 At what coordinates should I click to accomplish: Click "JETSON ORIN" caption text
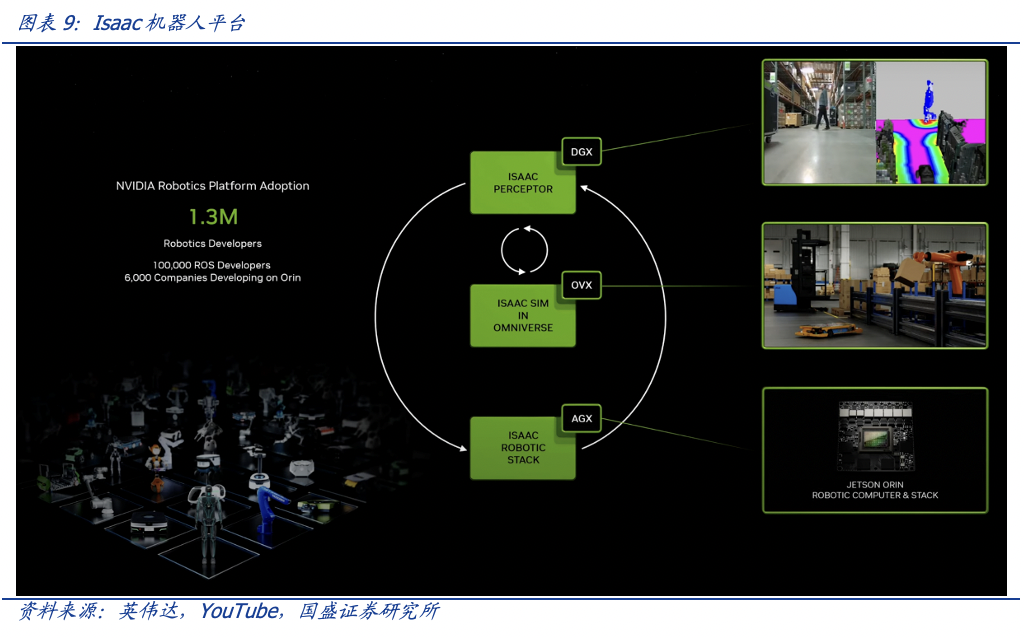click(x=875, y=485)
